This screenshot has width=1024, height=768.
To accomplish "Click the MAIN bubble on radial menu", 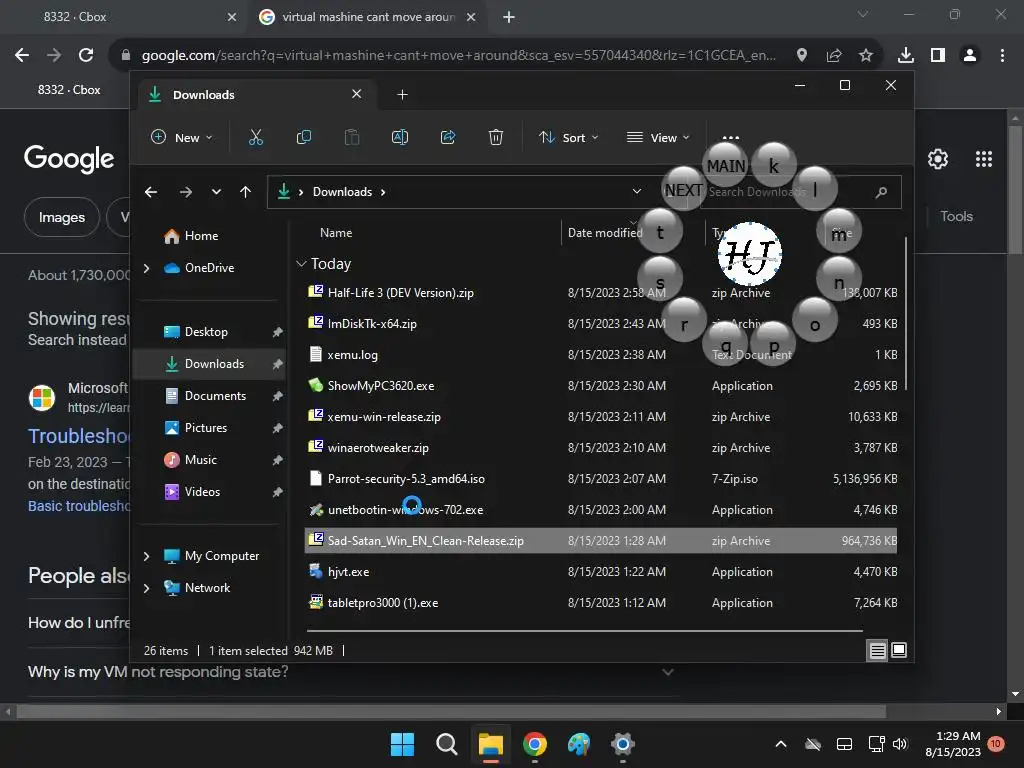I will [x=726, y=167].
